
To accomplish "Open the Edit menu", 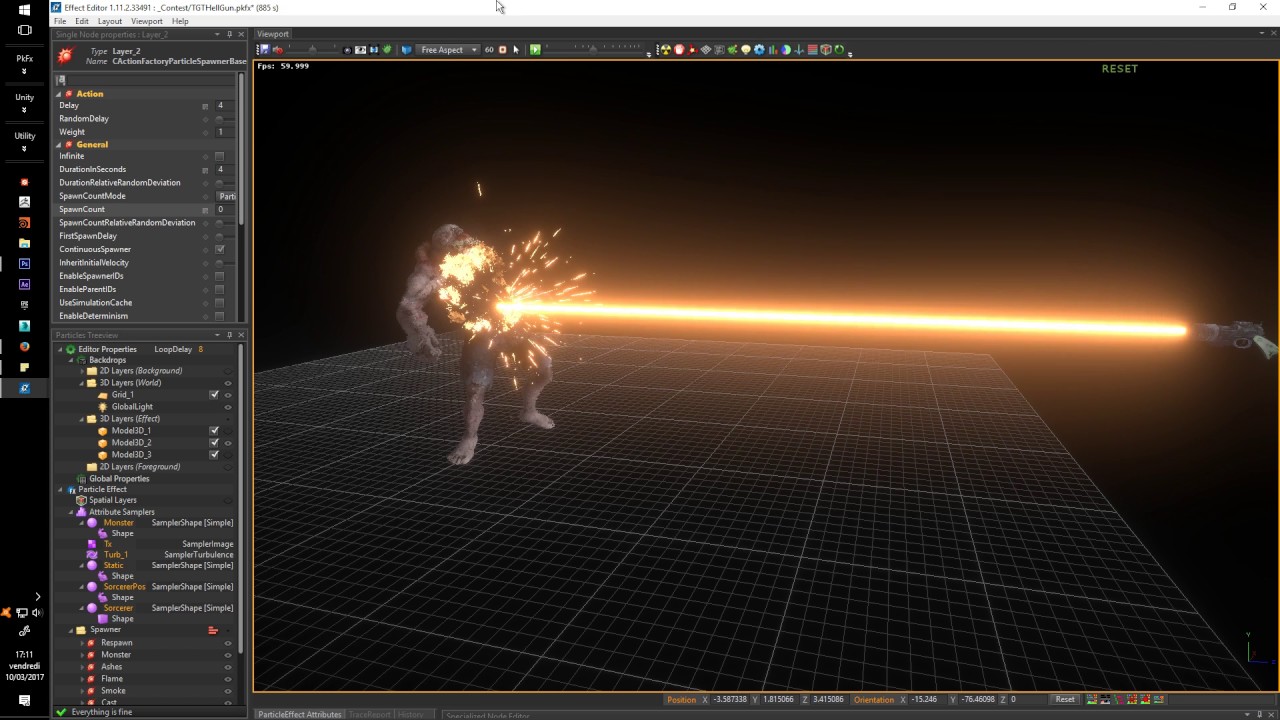I will pos(82,21).
